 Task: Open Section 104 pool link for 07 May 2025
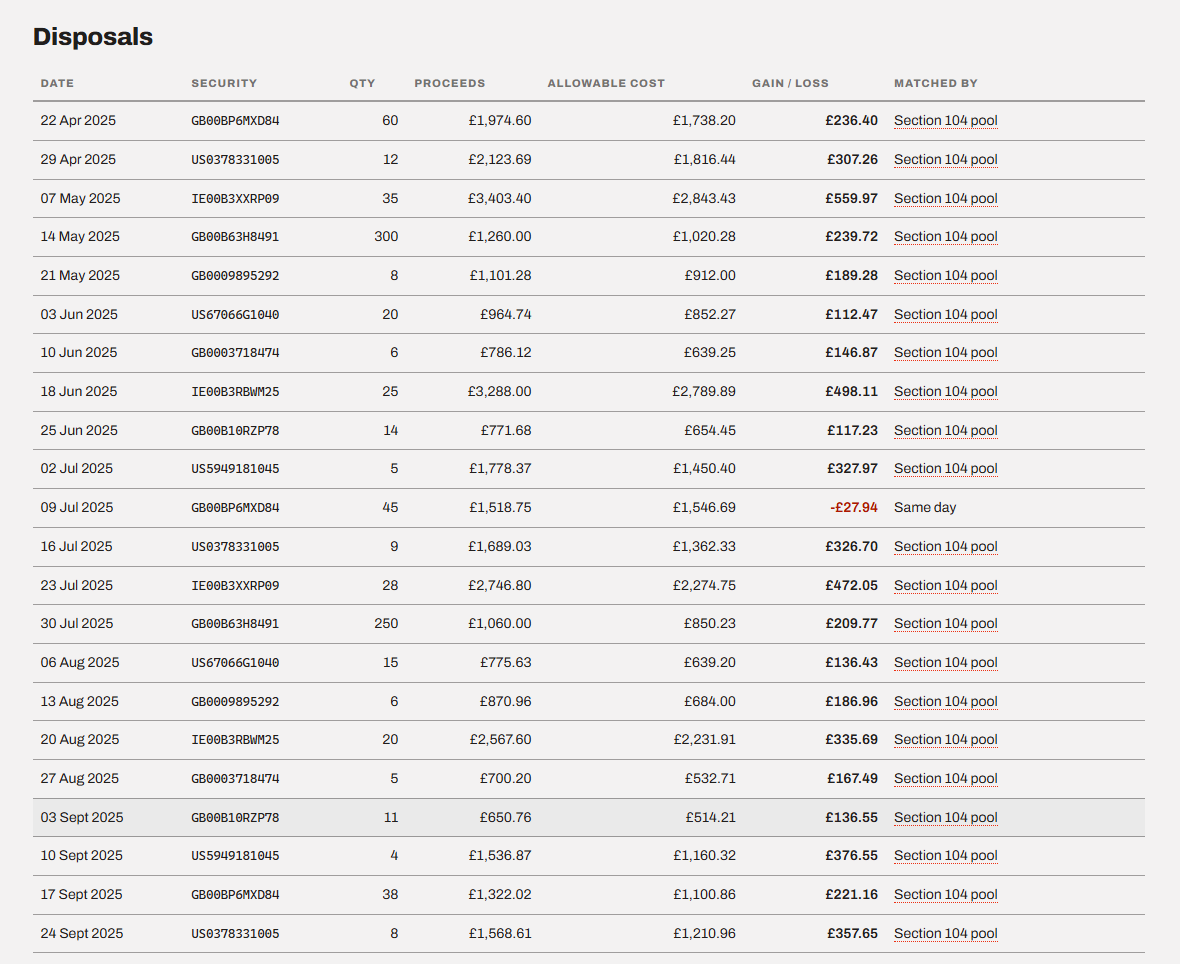click(x=945, y=199)
